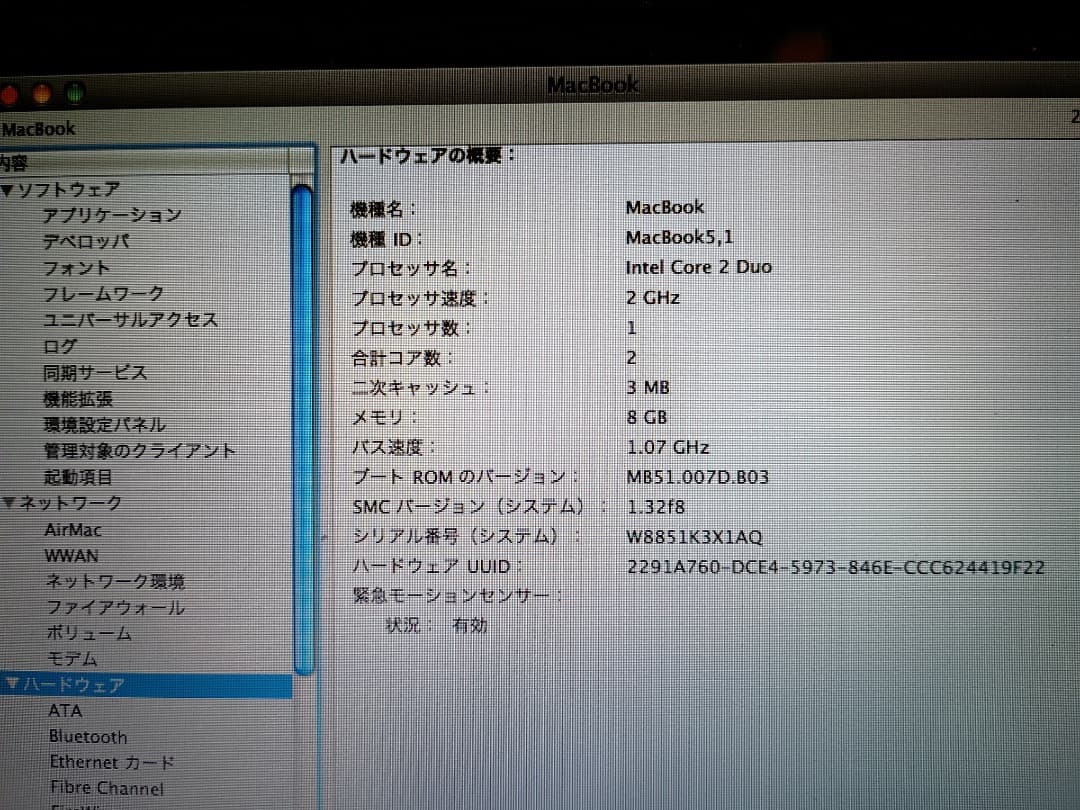The image size is (1080, 810).
Task: Select 管理対象のクライアント entry
Action: click(140, 451)
